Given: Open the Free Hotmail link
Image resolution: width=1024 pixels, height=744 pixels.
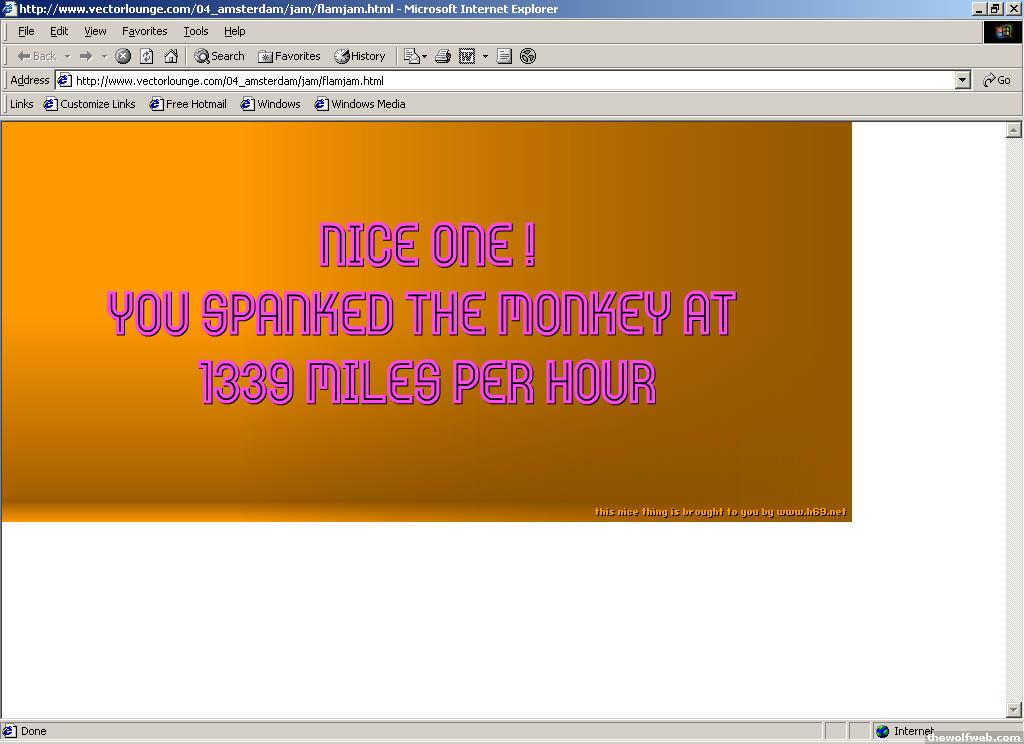Looking at the screenshot, I should click(x=188, y=104).
